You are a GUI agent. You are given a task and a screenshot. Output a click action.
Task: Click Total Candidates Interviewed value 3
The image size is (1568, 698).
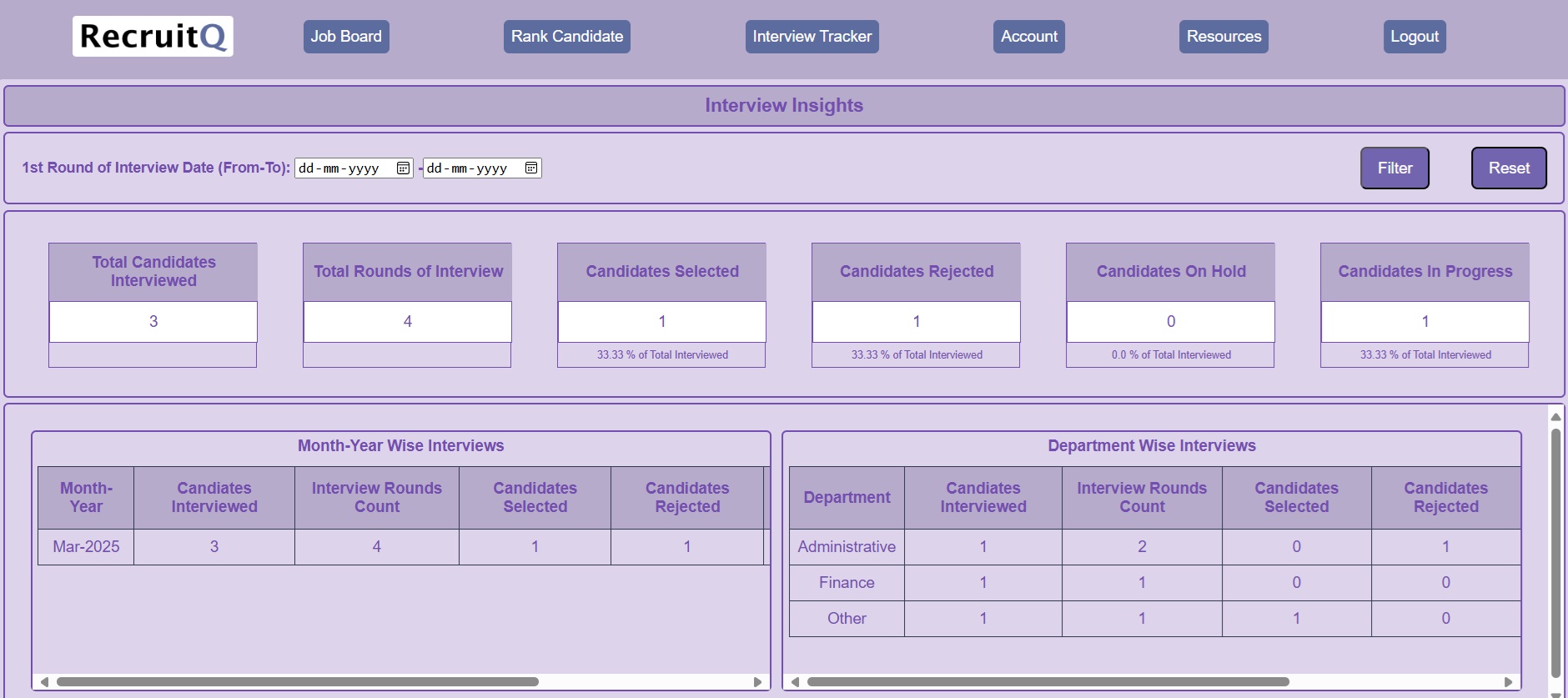click(x=153, y=322)
